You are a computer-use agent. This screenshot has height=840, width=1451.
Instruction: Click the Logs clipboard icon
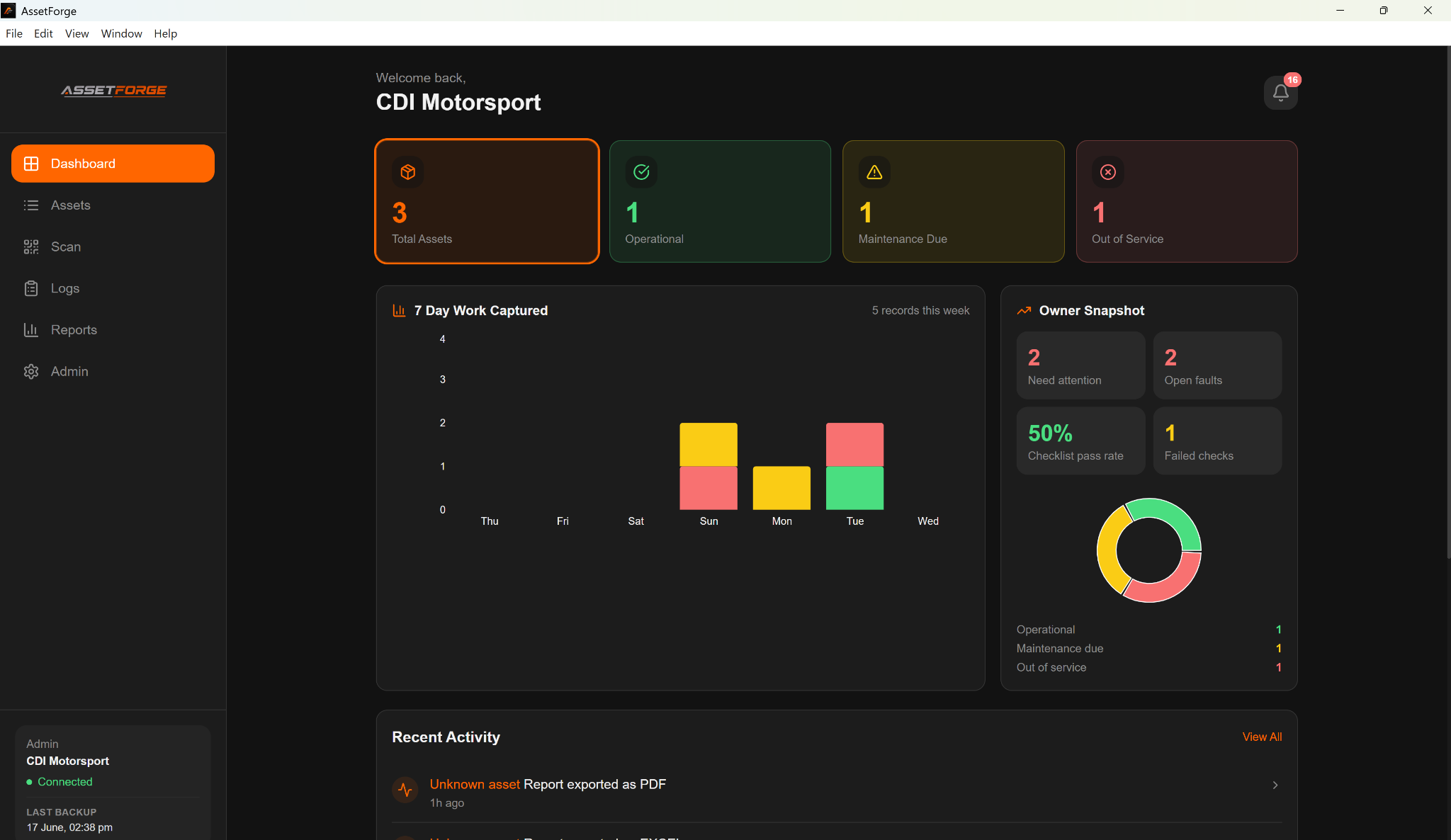coord(31,288)
